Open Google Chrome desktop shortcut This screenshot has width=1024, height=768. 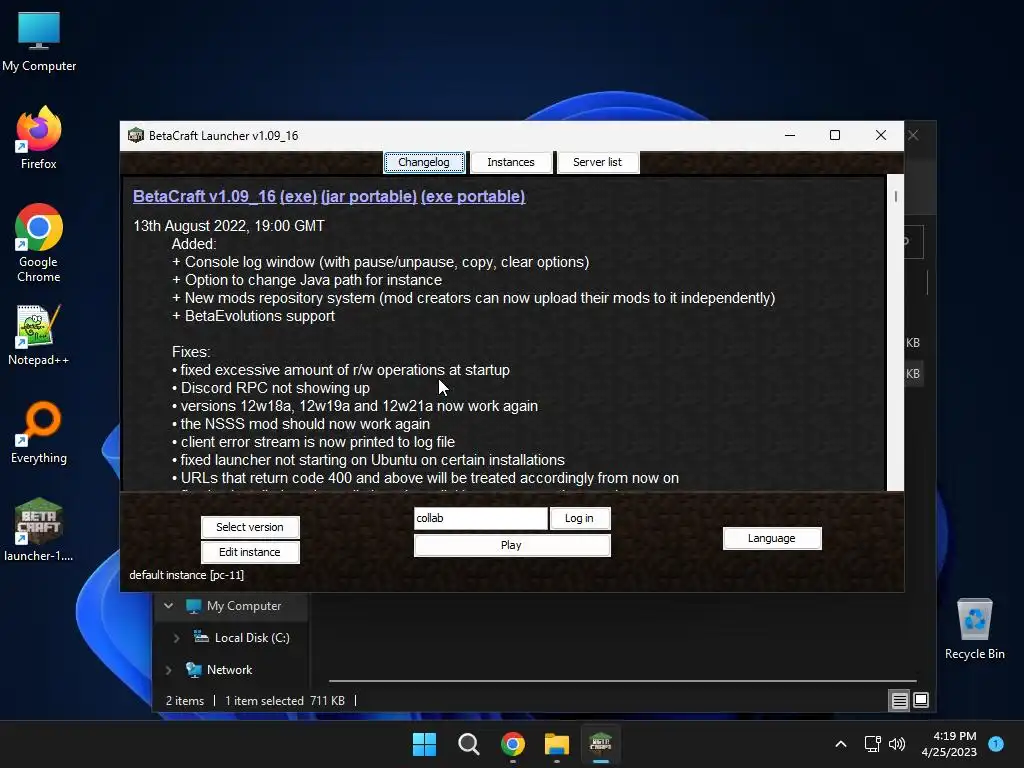(39, 243)
